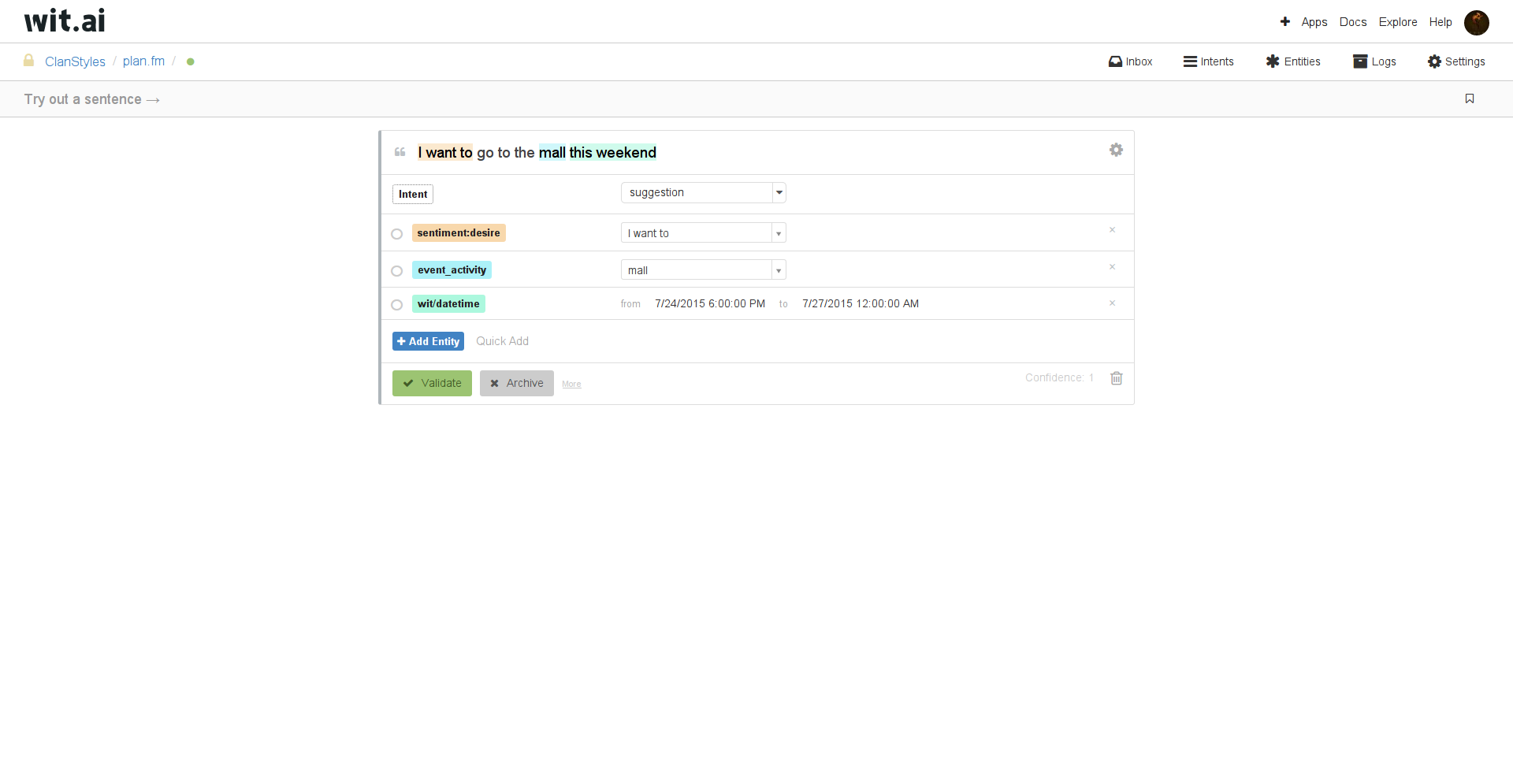Click the highlighted 'I want to' phrase
This screenshot has width=1513, height=784.
pos(445,153)
